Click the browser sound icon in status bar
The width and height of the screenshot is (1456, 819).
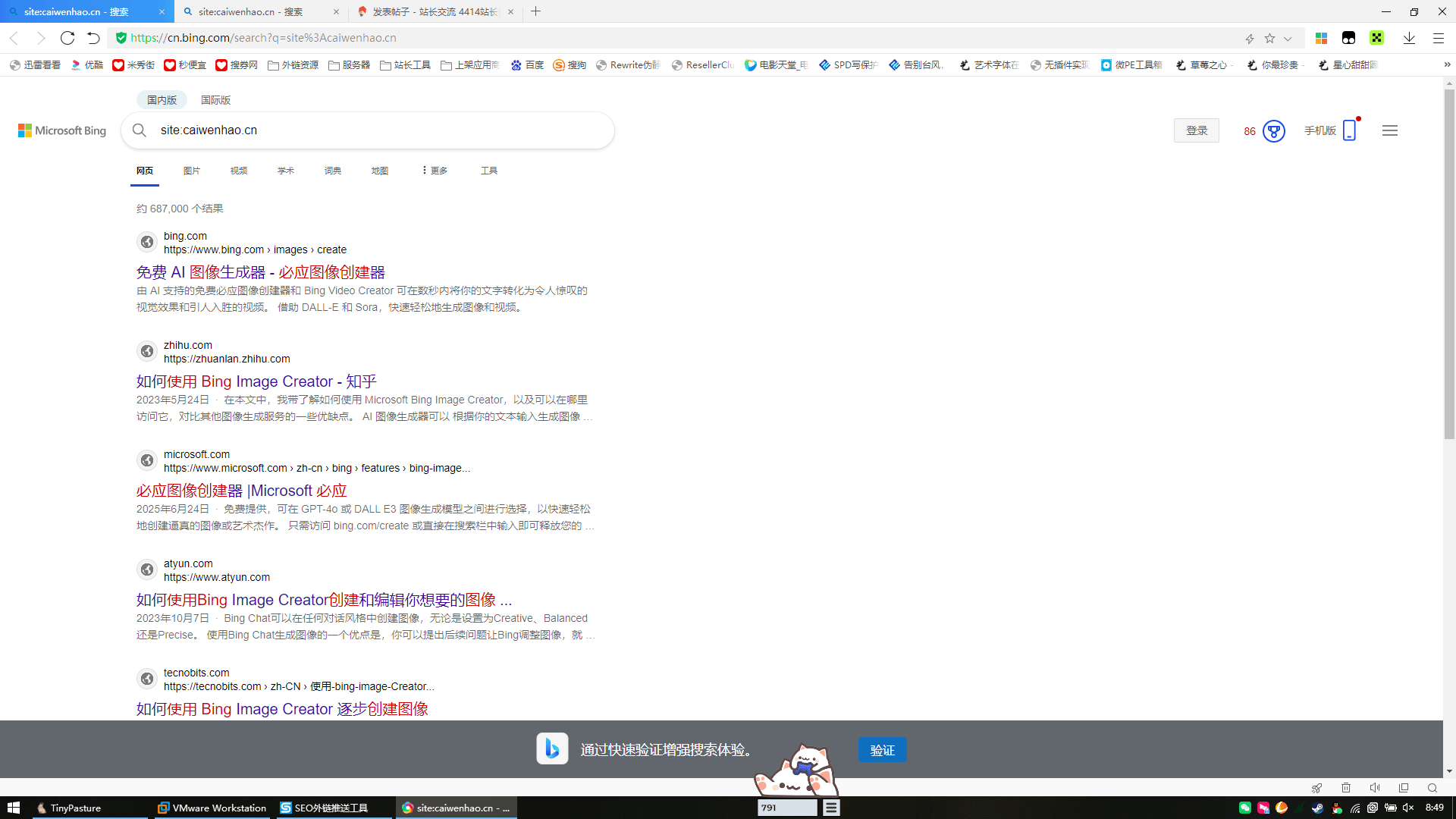[x=1375, y=788]
